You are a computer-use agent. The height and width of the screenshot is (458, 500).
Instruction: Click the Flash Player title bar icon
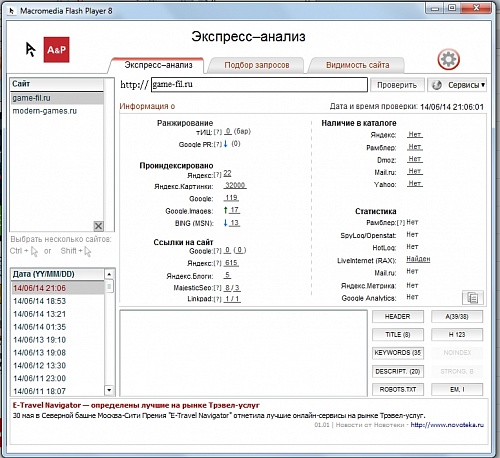click(12, 11)
